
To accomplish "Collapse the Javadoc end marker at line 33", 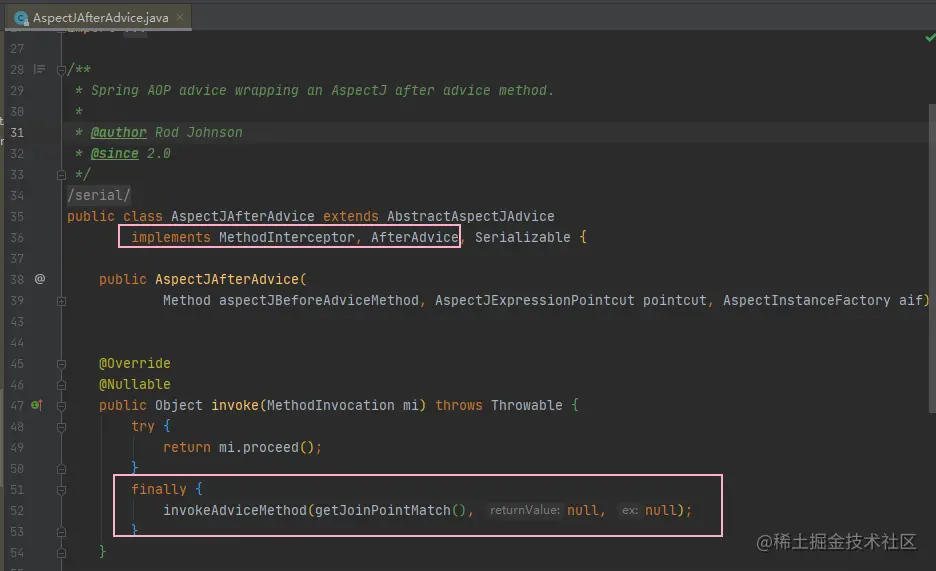I will click(x=61, y=175).
